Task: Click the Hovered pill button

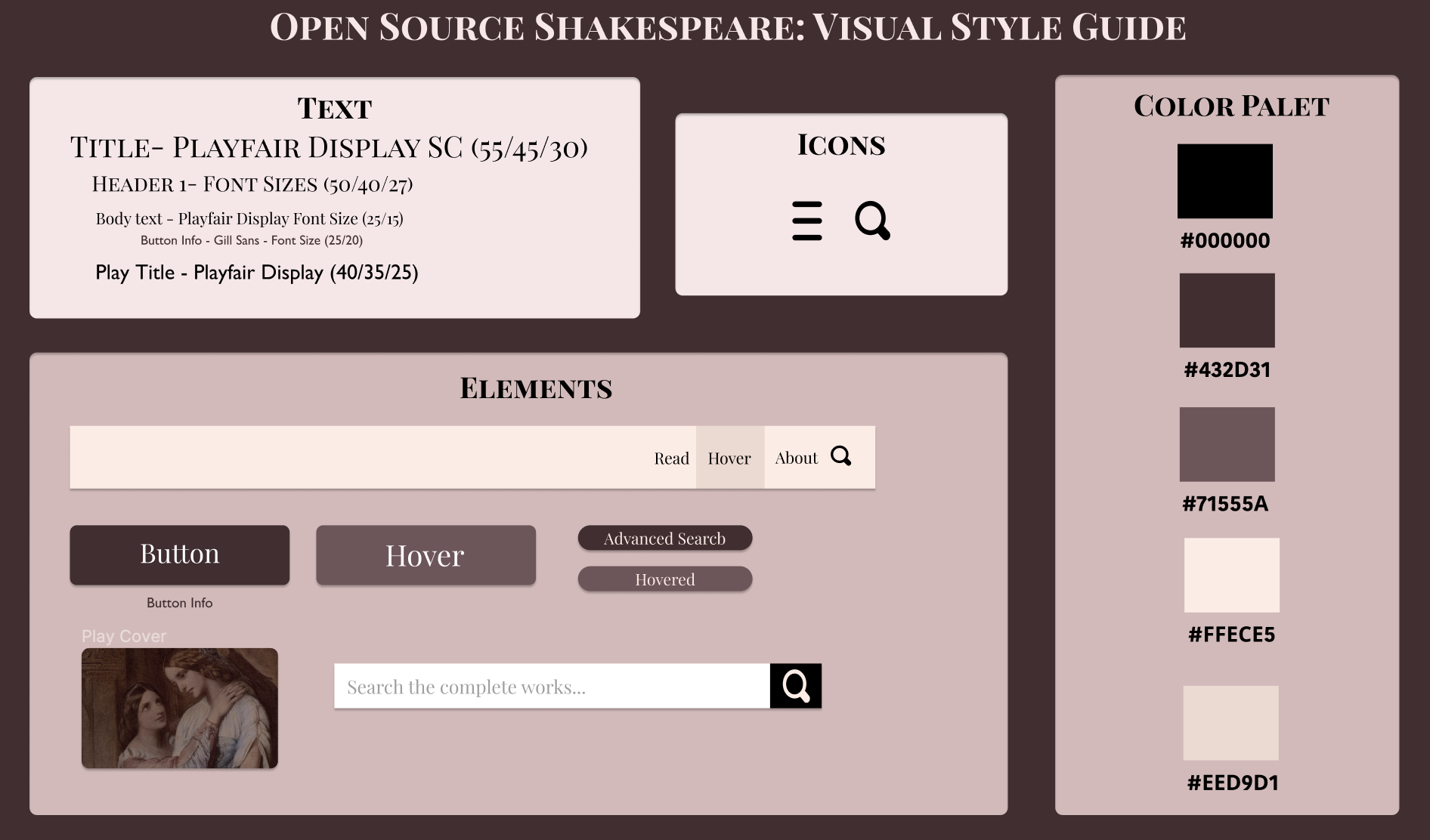Action: tap(665, 579)
